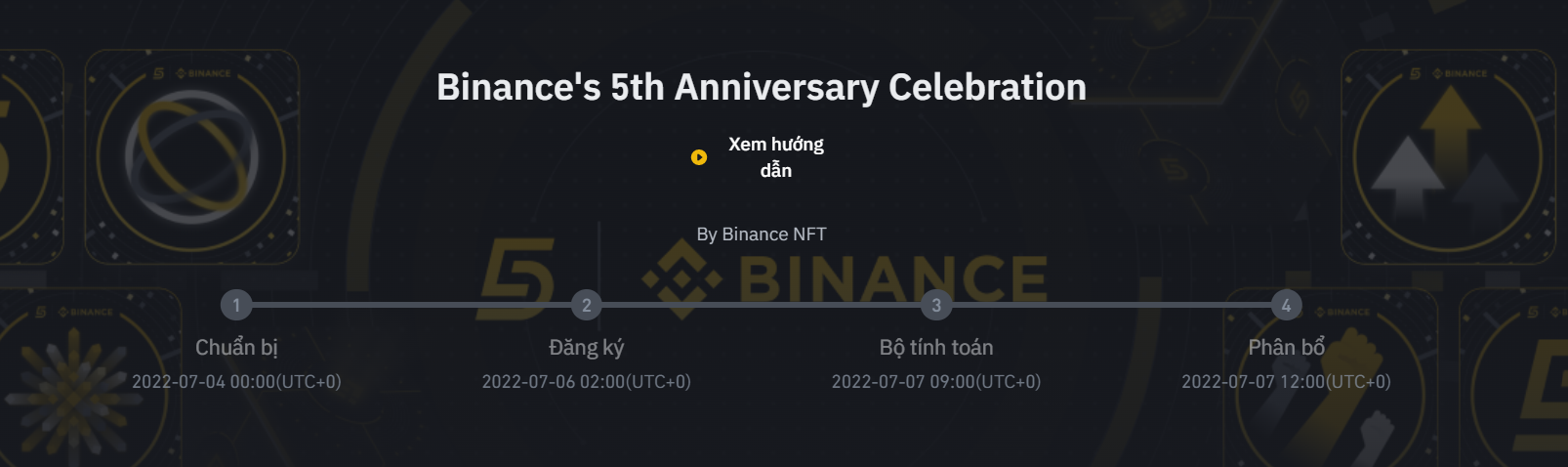Click the Binance's 5th Anniversary Celebration title
Image resolution: width=1568 pixels, height=467 pixels.
point(762,87)
